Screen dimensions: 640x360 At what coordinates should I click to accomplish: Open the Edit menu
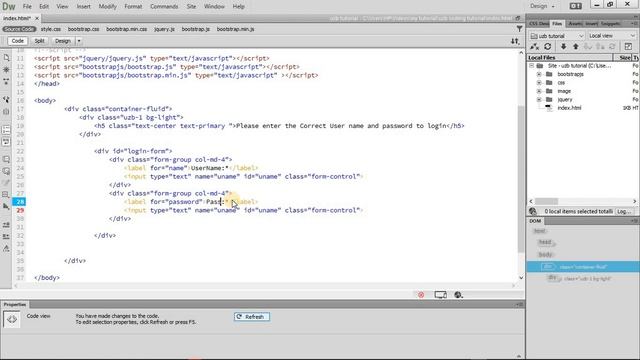(x=44, y=7)
